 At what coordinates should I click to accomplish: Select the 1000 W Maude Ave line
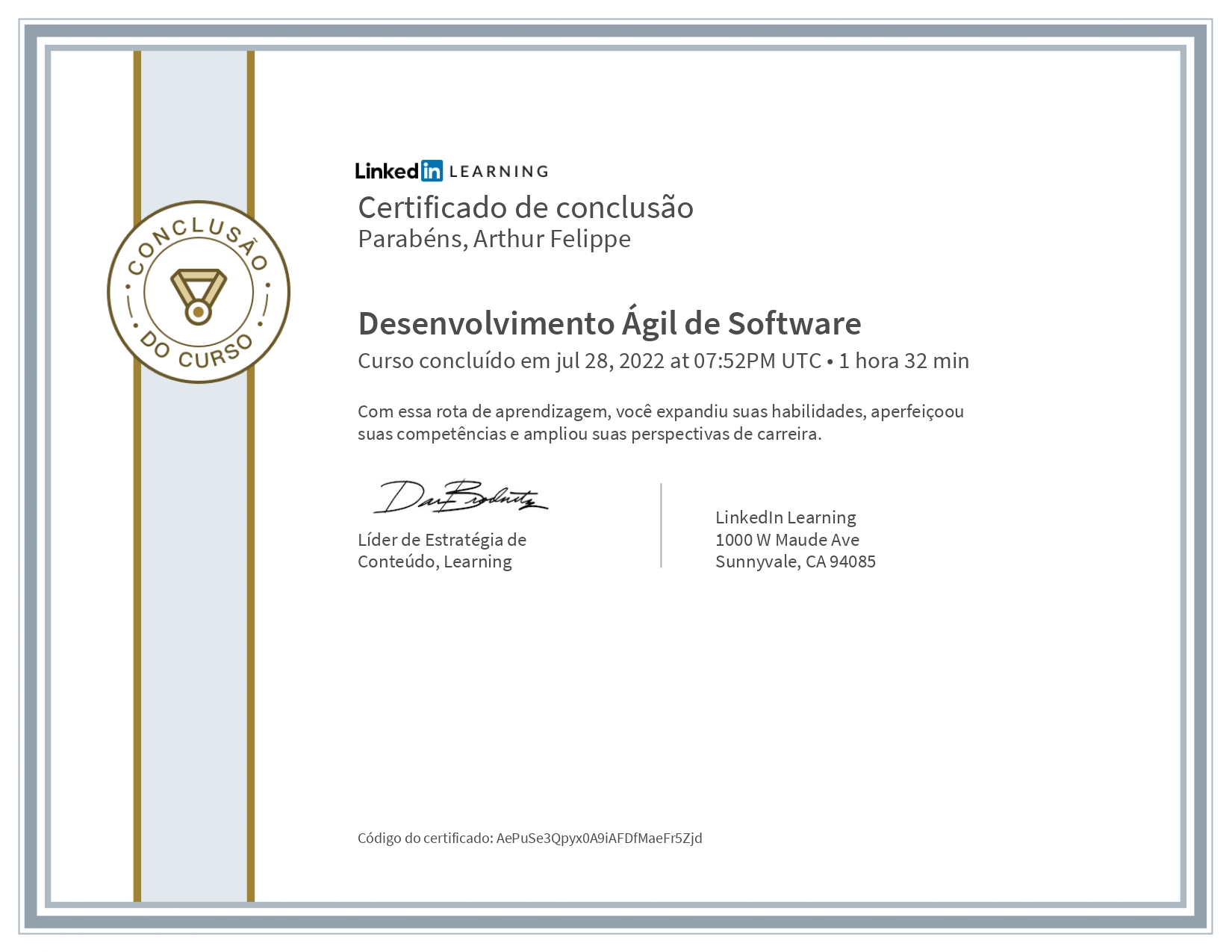(787, 540)
